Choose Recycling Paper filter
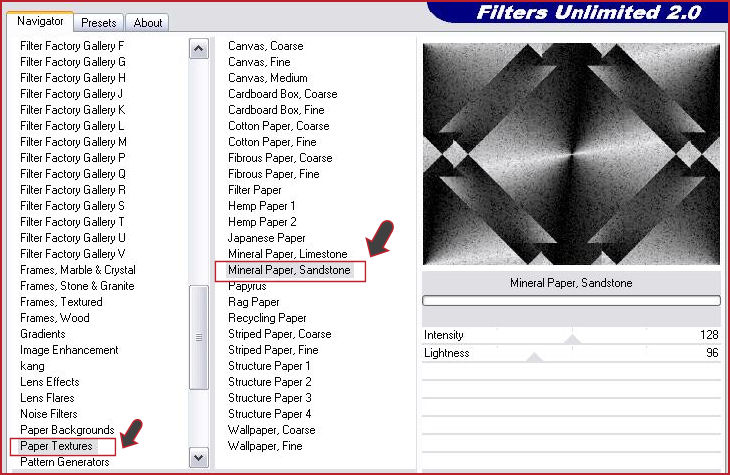730x475 pixels. (267, 318)
